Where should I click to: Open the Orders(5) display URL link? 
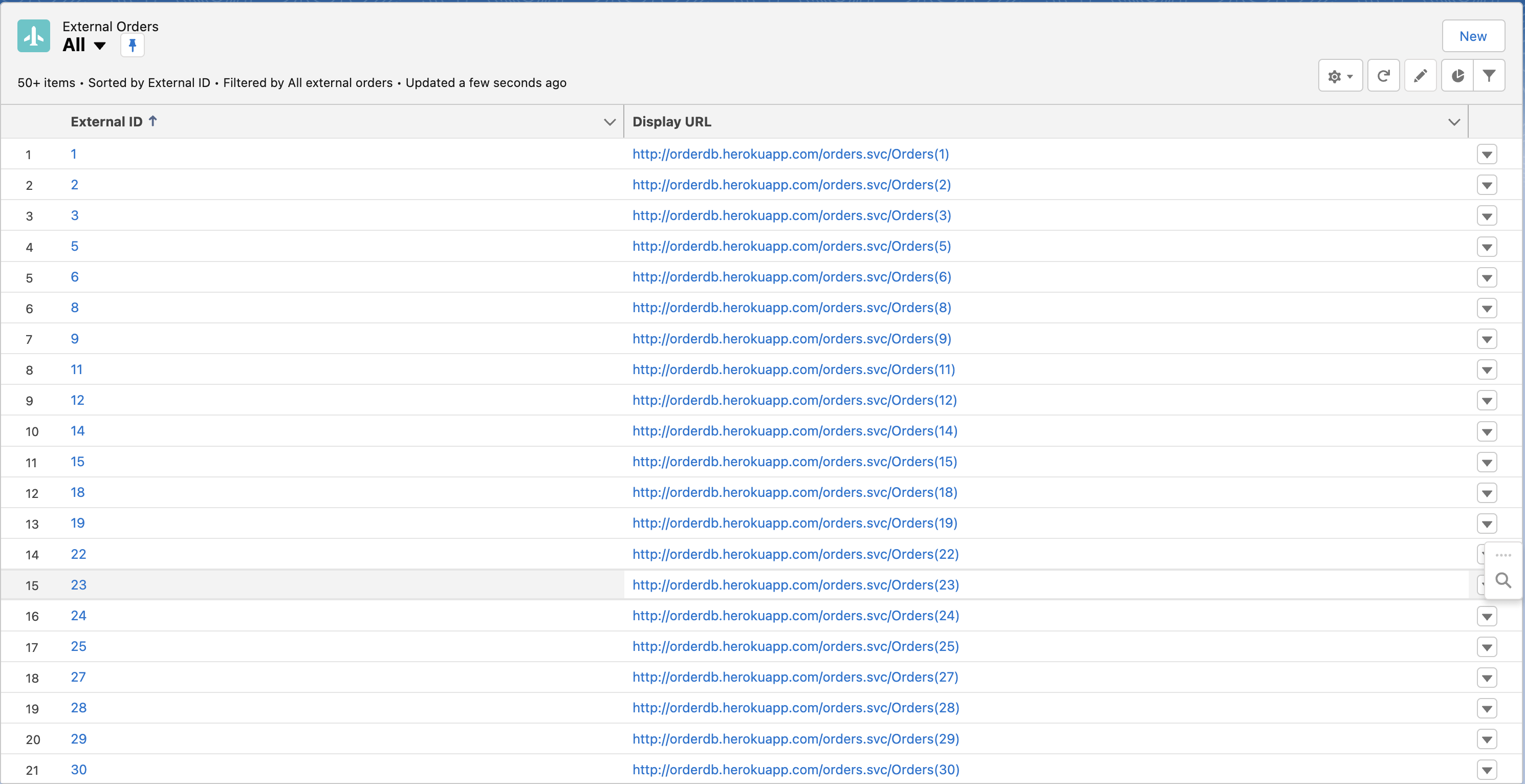792,246
